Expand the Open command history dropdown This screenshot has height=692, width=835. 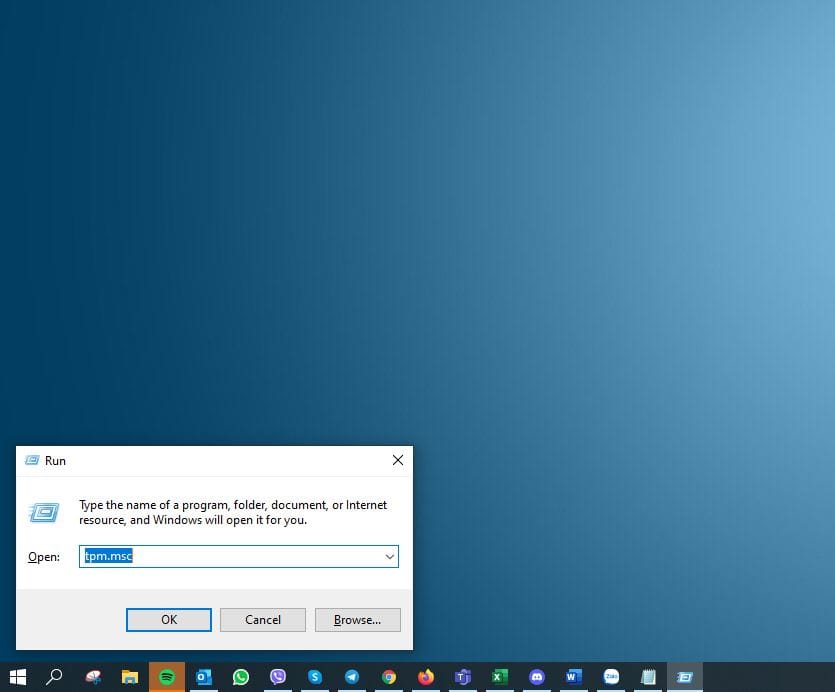click(389, 557)
